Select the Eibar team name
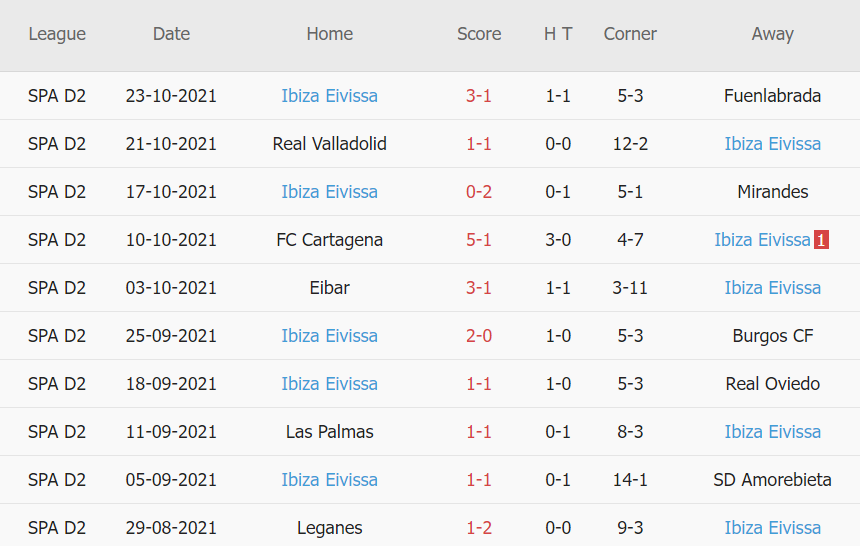 click(329, 288)
